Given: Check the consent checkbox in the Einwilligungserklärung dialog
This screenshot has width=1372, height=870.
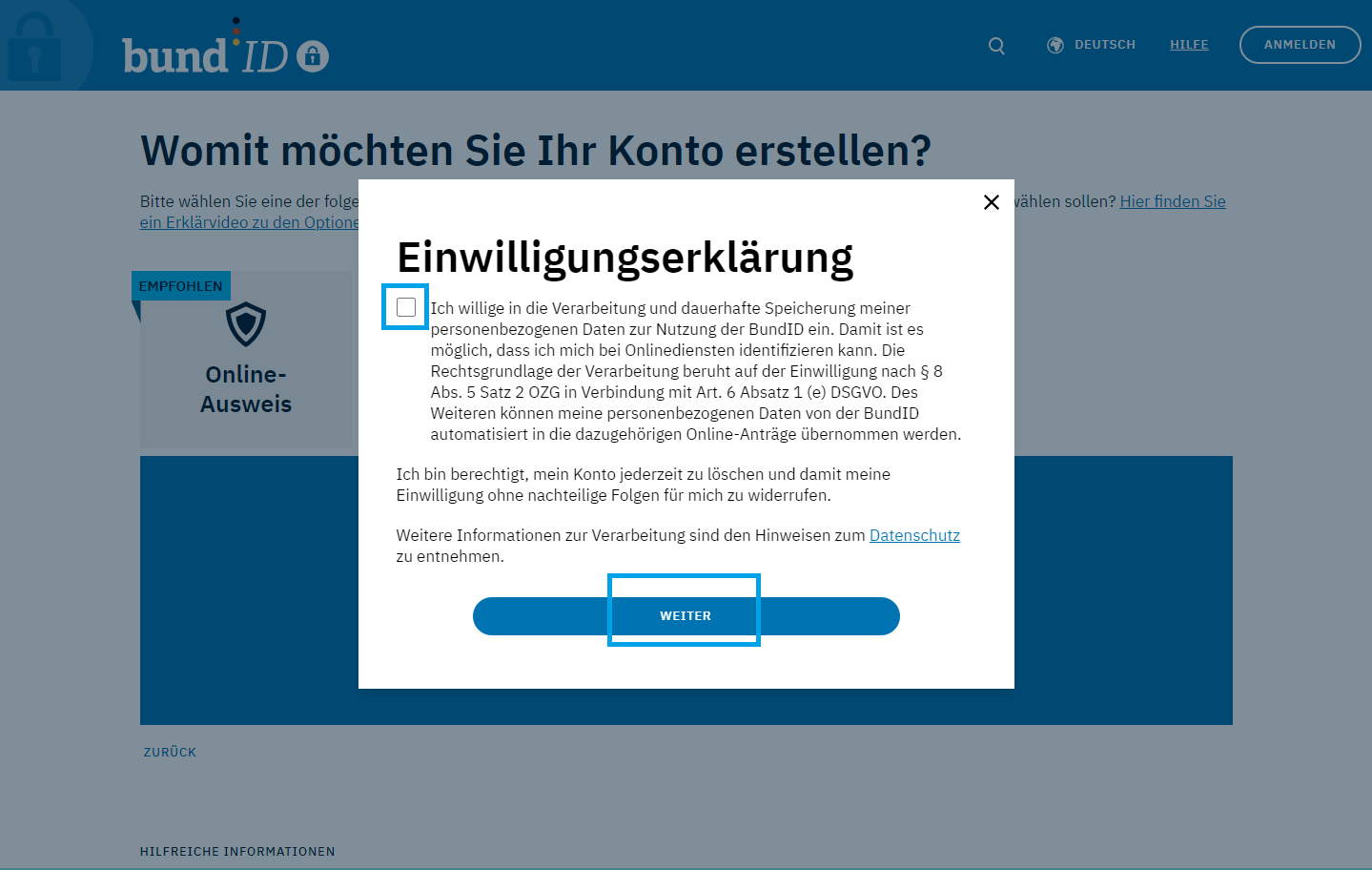Looking at the screenshot, I should coord(406,307).
